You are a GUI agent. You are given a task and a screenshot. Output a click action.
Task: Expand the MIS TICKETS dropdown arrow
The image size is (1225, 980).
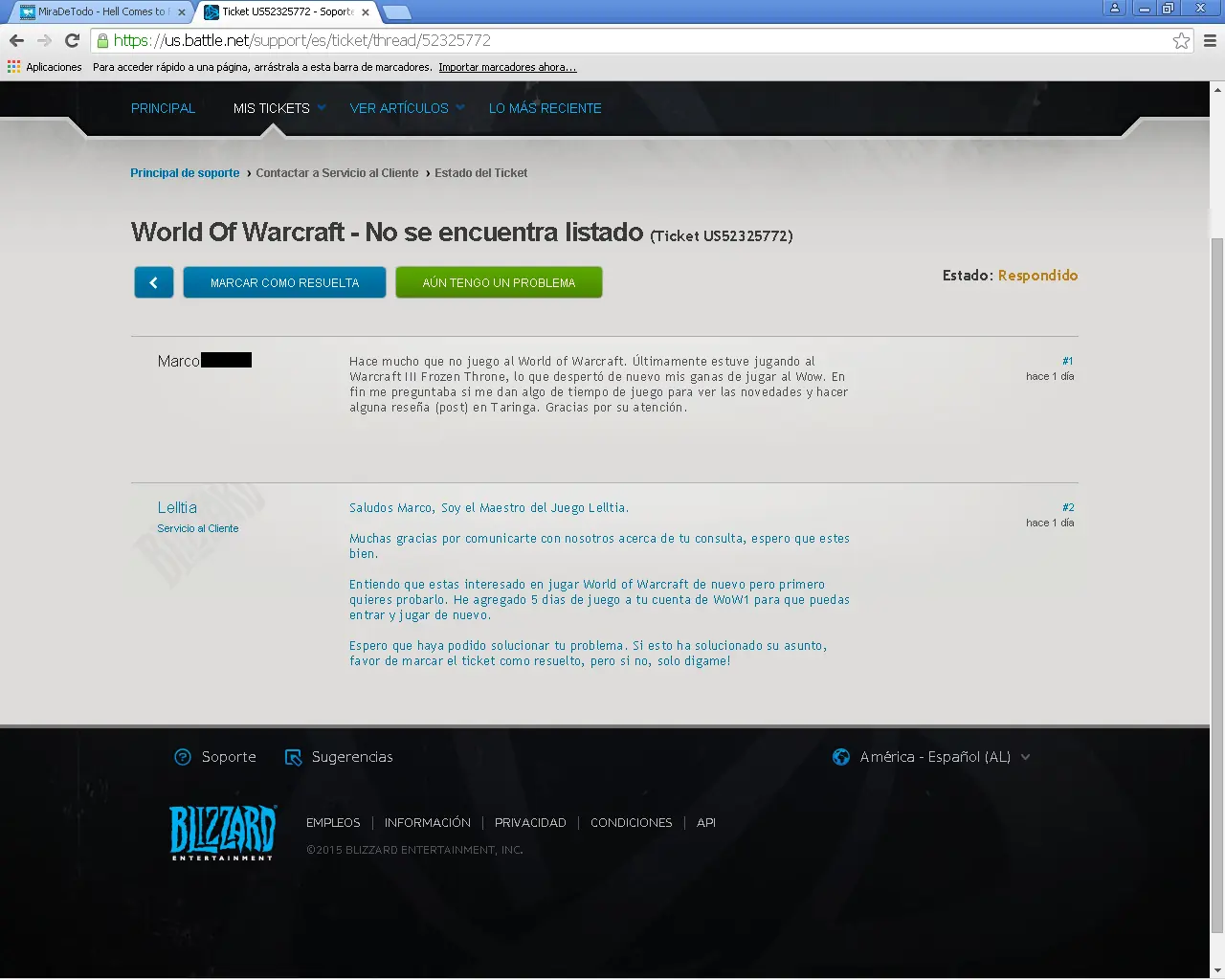click(x=322, y=108)
